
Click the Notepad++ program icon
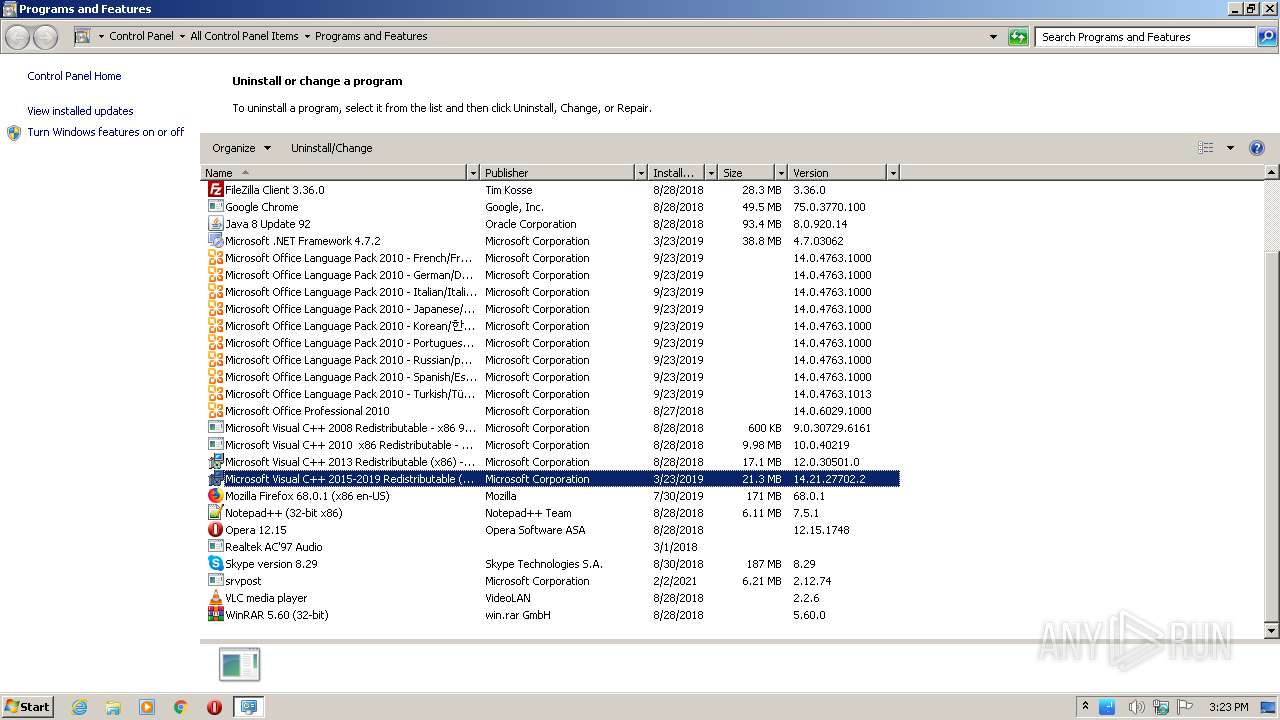pos(215,513)
